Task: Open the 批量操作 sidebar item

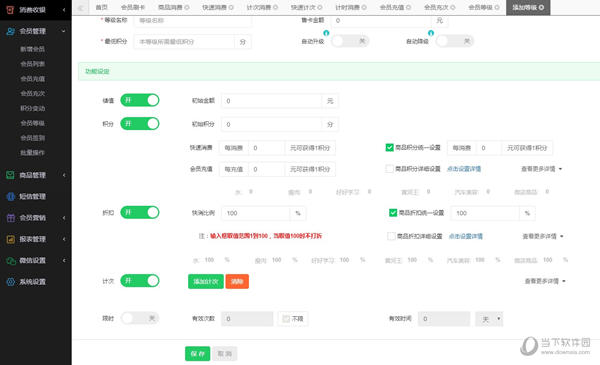Action: click(x=33, y=153)
